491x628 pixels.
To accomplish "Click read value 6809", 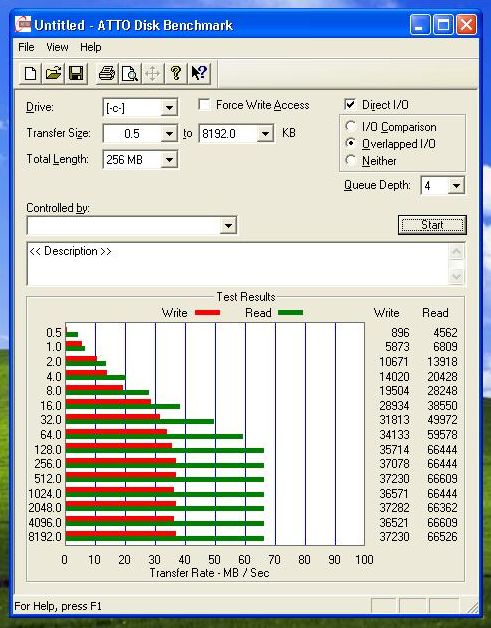I will point(445,346).
